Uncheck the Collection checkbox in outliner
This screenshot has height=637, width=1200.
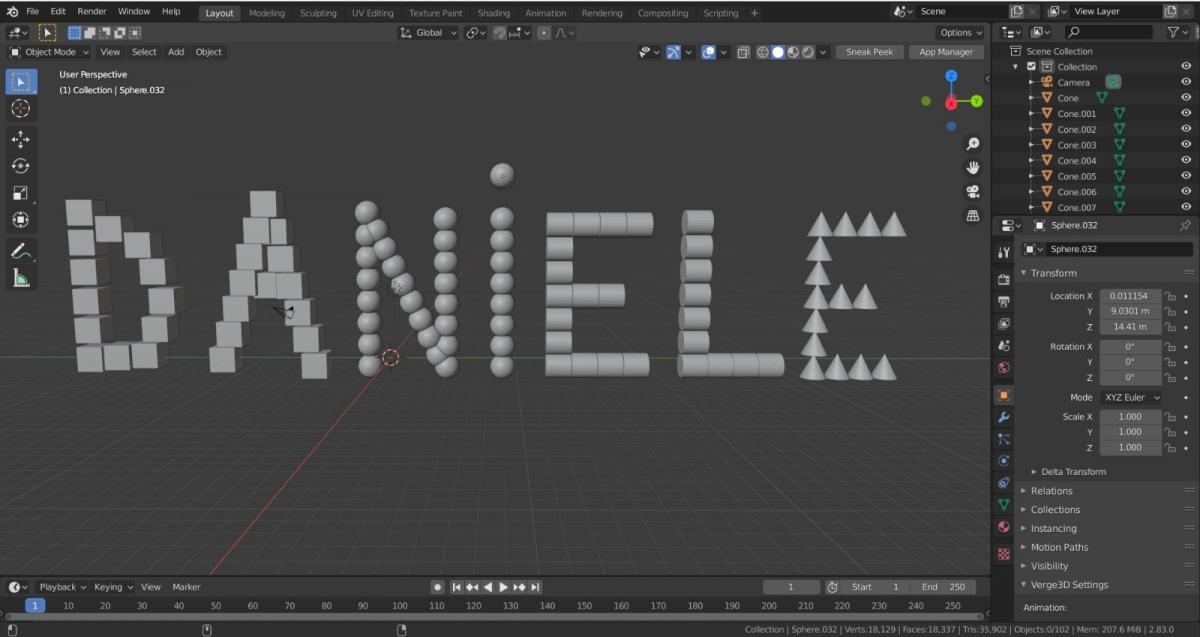[1032, 67]
